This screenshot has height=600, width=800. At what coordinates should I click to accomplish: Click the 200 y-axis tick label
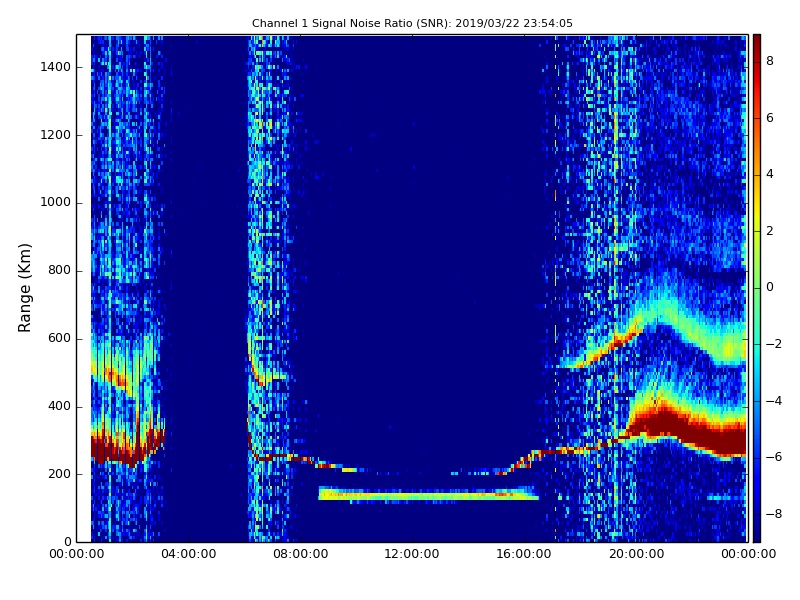[x=59, y=474]
